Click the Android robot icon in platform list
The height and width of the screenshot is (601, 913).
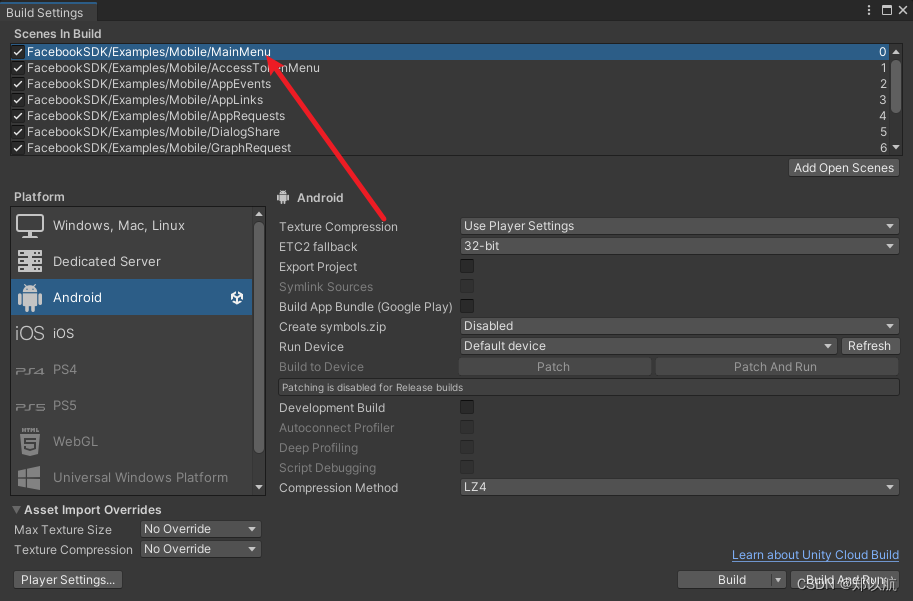pyautogui.click(x=30, y=298)
